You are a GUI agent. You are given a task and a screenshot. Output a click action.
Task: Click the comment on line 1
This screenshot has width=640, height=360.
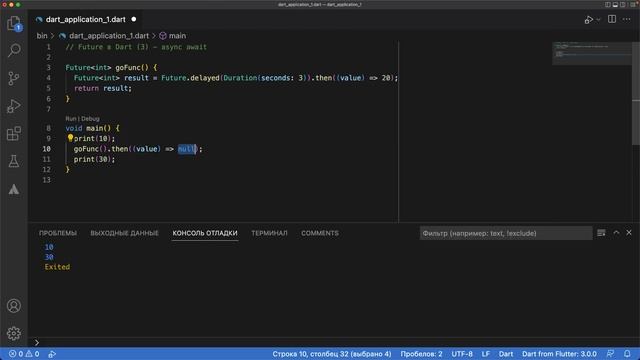click(136, 47)
